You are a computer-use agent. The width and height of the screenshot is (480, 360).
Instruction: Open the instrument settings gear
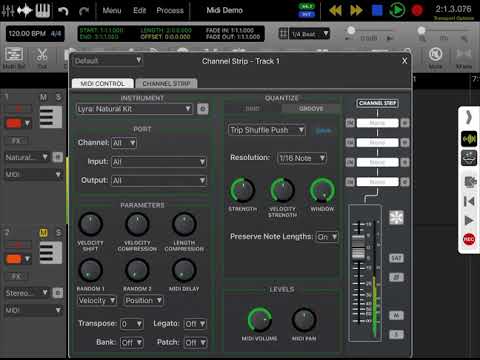pos(203,109)
